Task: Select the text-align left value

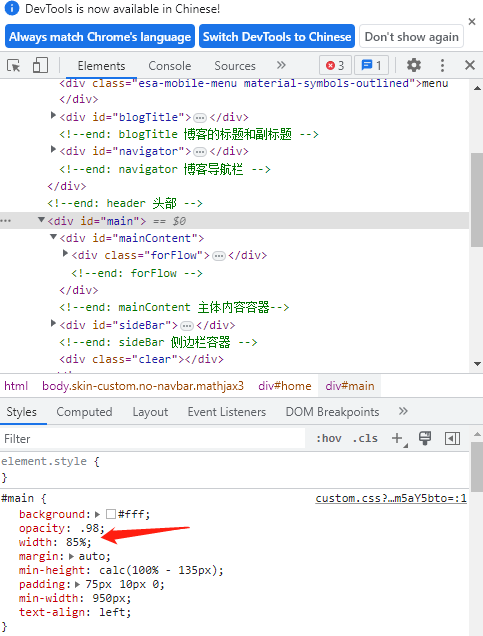Action: [x=112, y=612]
